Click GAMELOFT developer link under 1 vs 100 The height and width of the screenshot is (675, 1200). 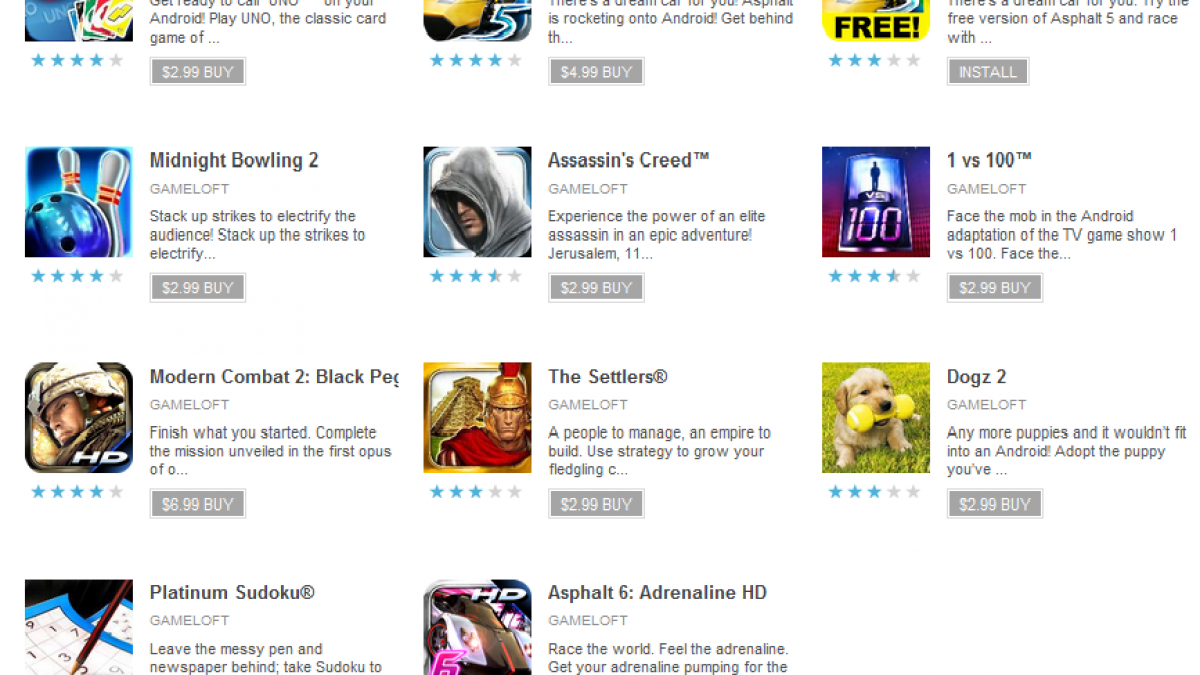986,189
